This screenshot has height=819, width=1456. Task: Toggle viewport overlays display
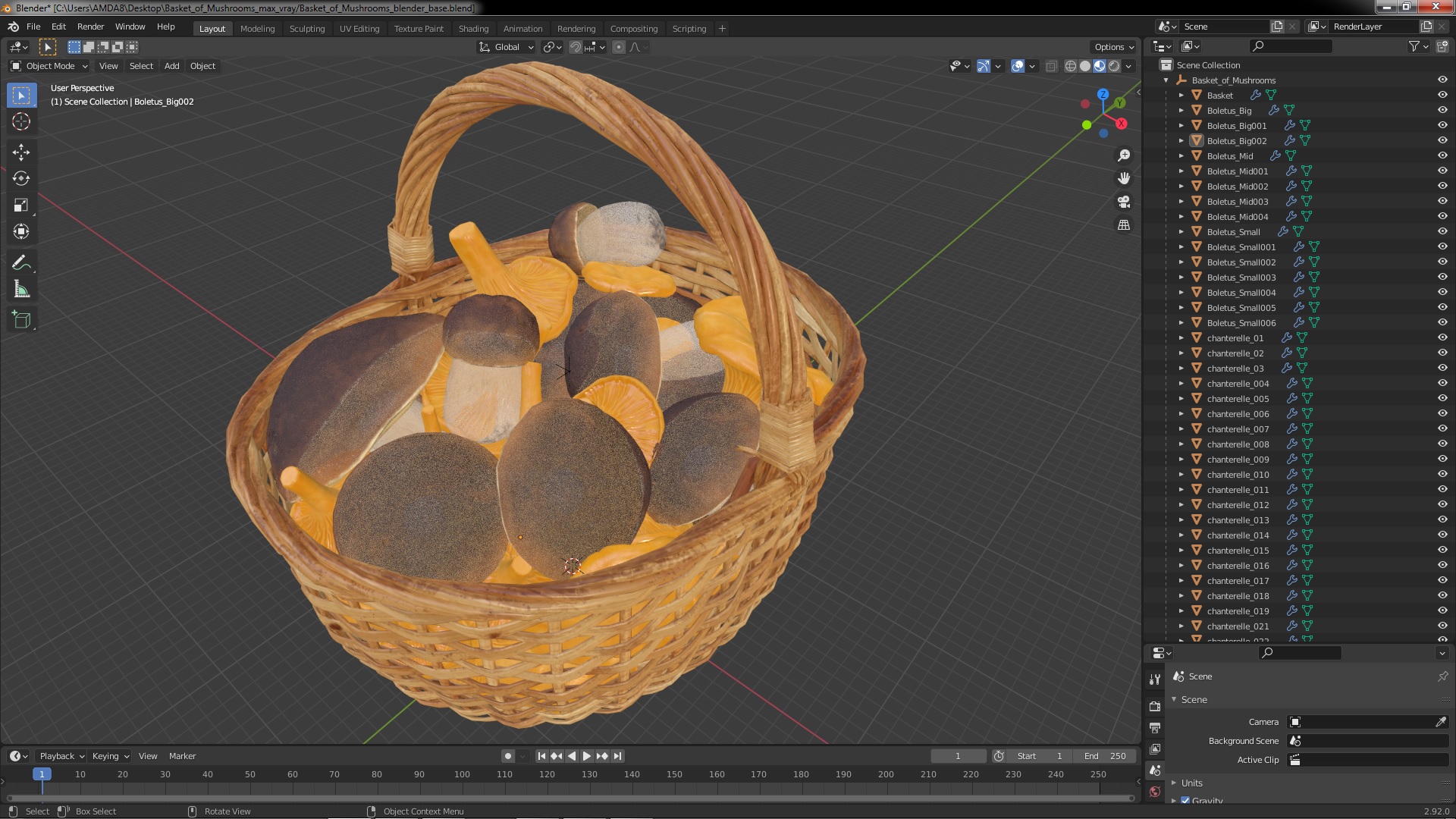click(x=1018, y=66)
